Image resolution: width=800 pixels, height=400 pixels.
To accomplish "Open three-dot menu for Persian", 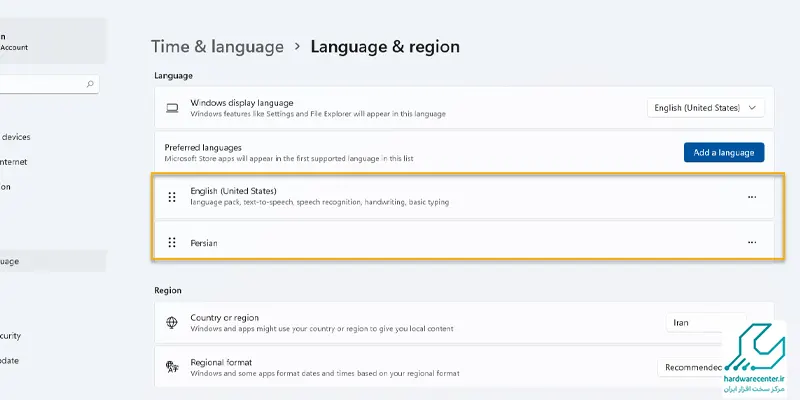I will tap(752, 242).
